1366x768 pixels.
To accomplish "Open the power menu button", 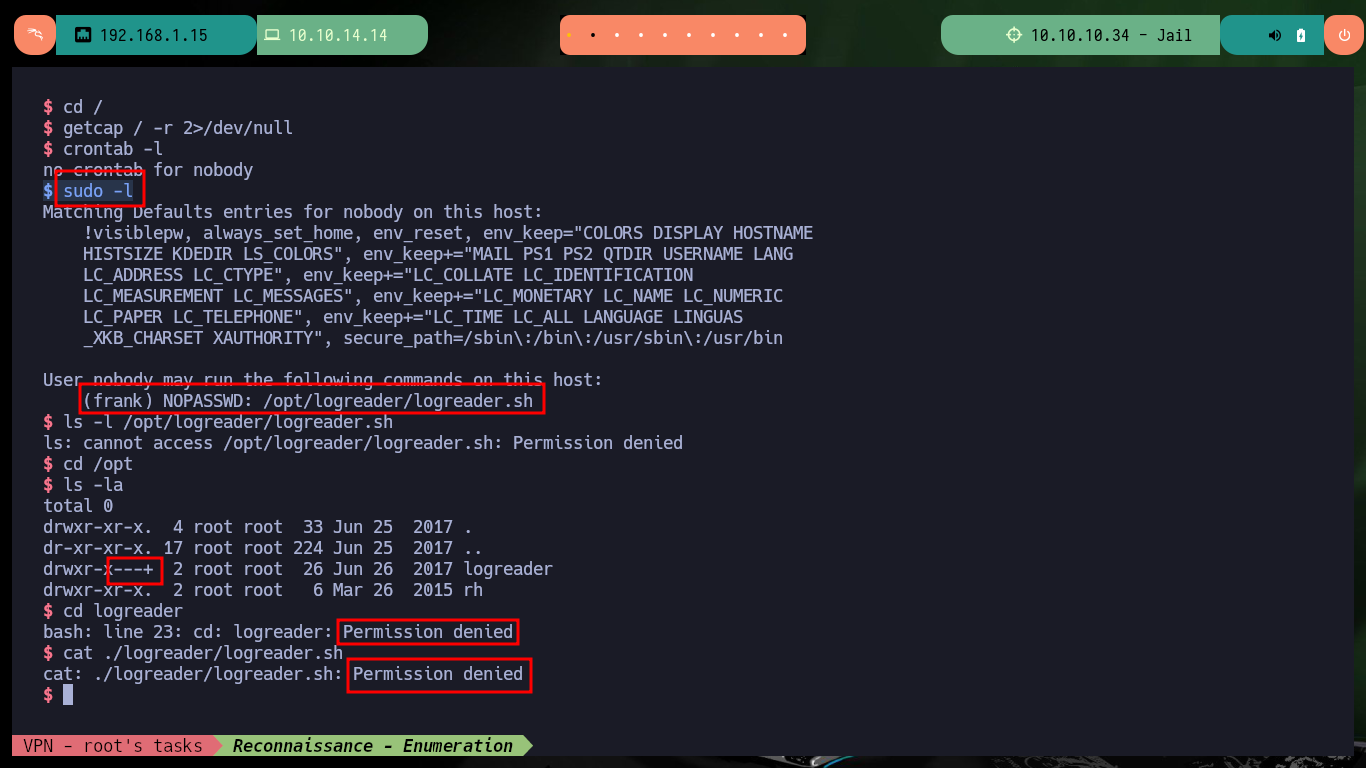I will 1344,35.
